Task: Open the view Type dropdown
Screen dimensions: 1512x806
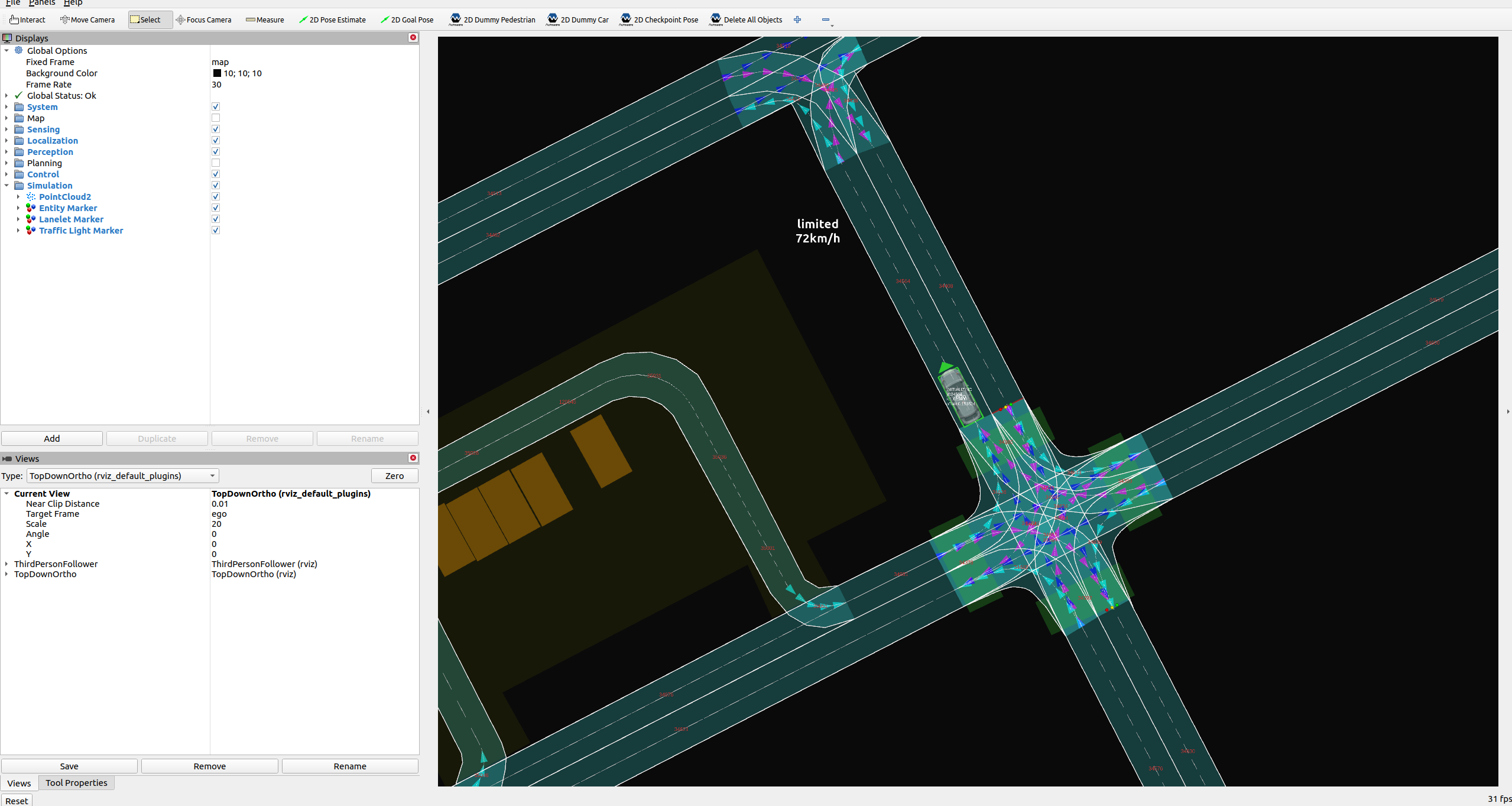Action: pyautogui.click(x=122, y=476)
